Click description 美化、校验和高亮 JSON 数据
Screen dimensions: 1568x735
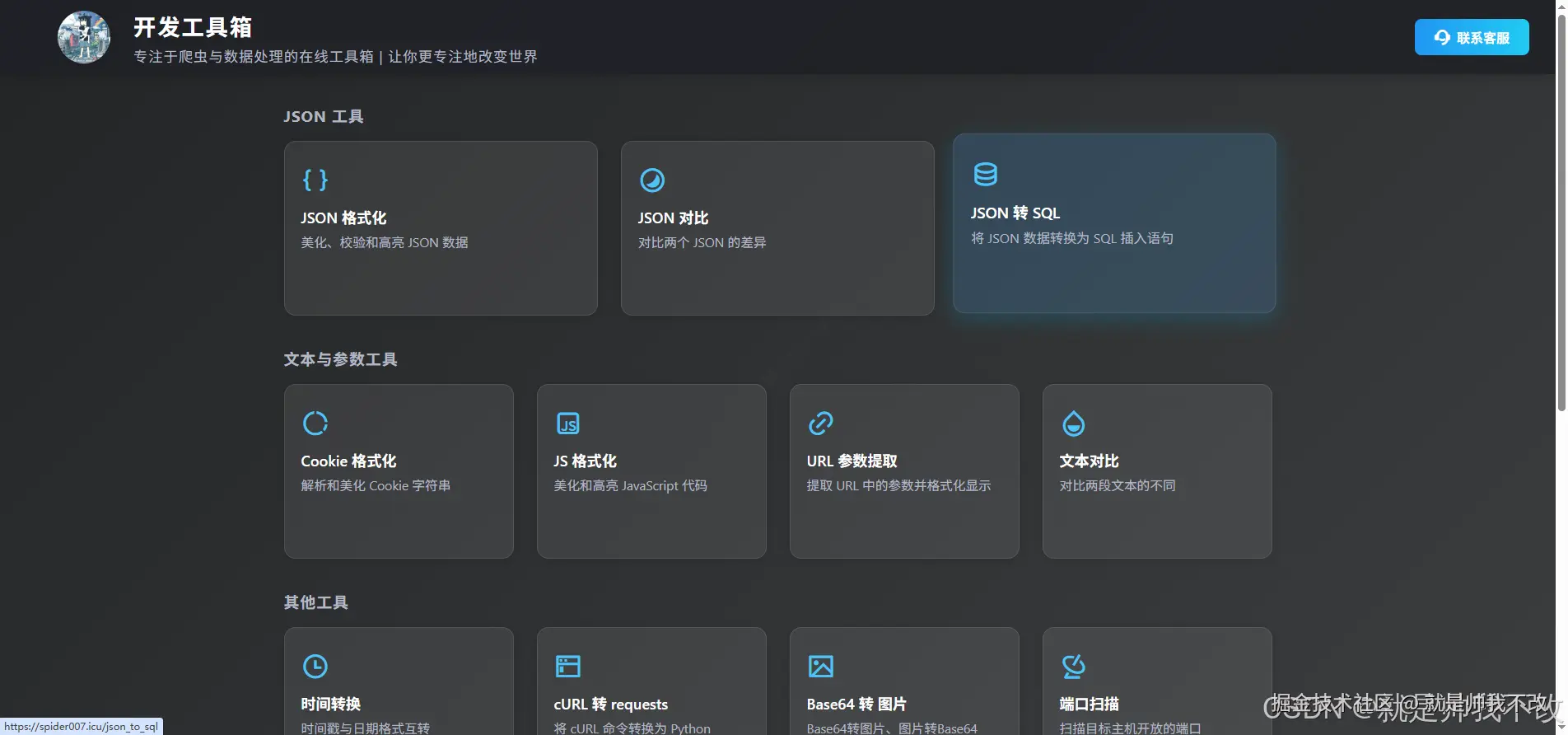pyautogui.click(x=385, y=242)
